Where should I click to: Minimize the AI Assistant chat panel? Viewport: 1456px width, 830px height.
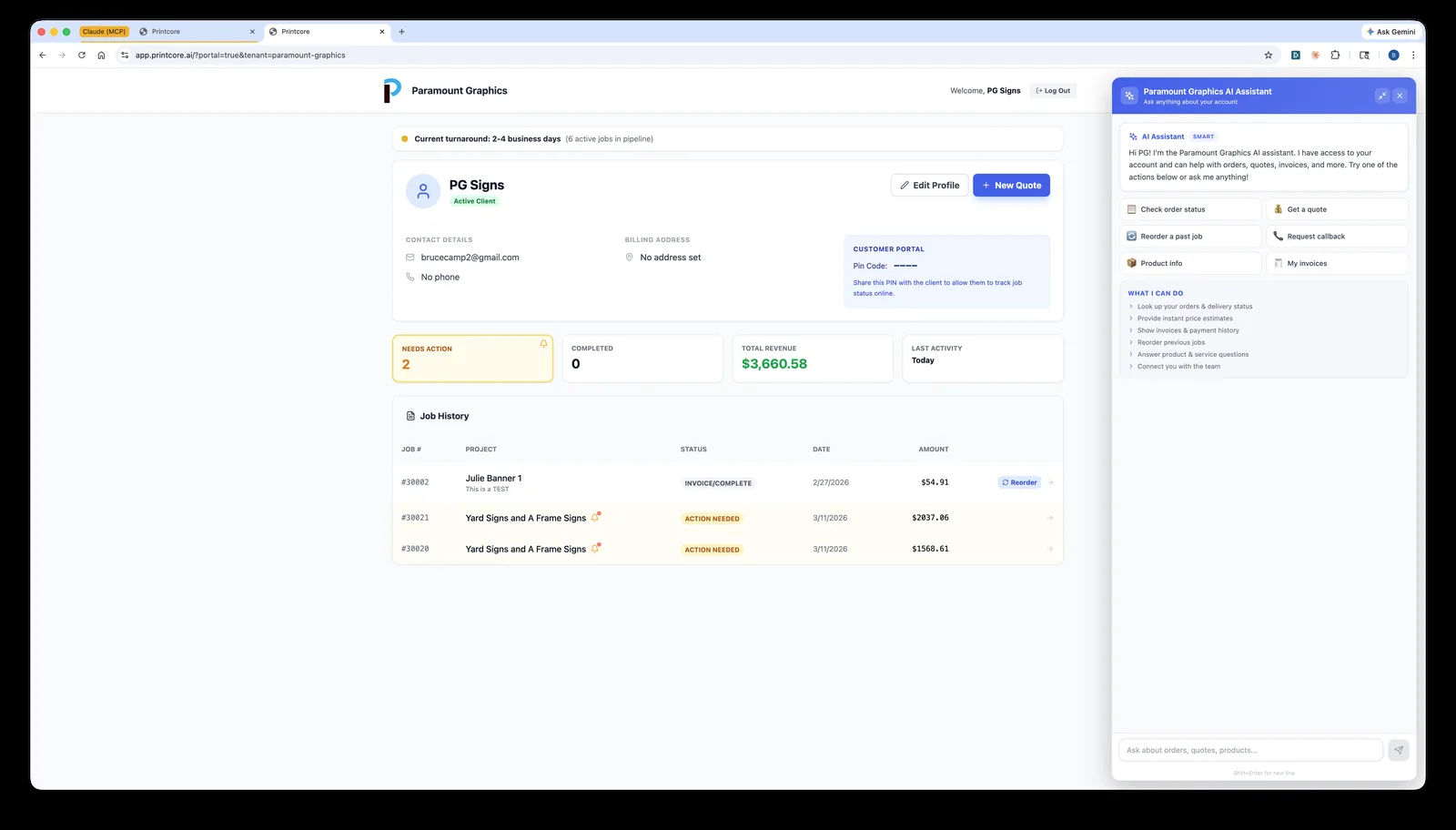(x=1382, y=96)
